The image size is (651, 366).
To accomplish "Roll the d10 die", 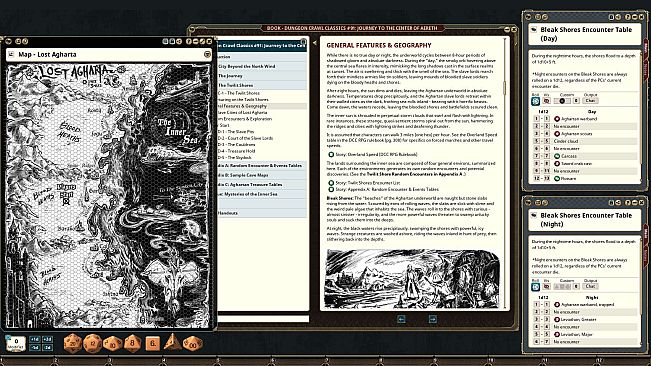I will click(x=112, y=343).
